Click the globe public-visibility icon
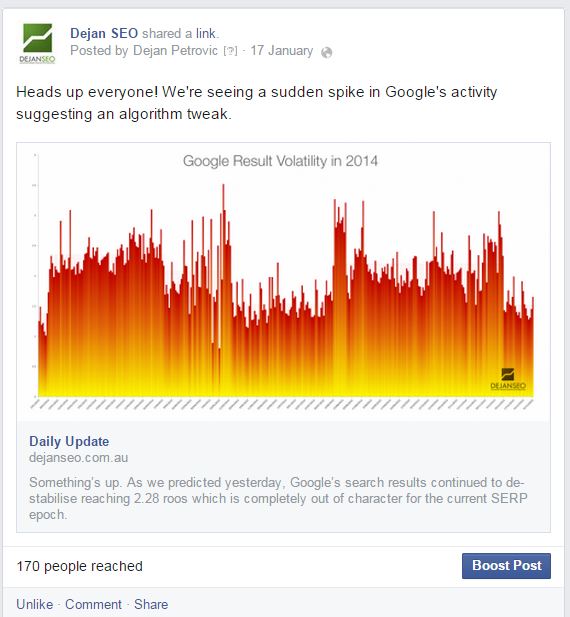This screenshot has height=617, width=570. pos(327,52)
